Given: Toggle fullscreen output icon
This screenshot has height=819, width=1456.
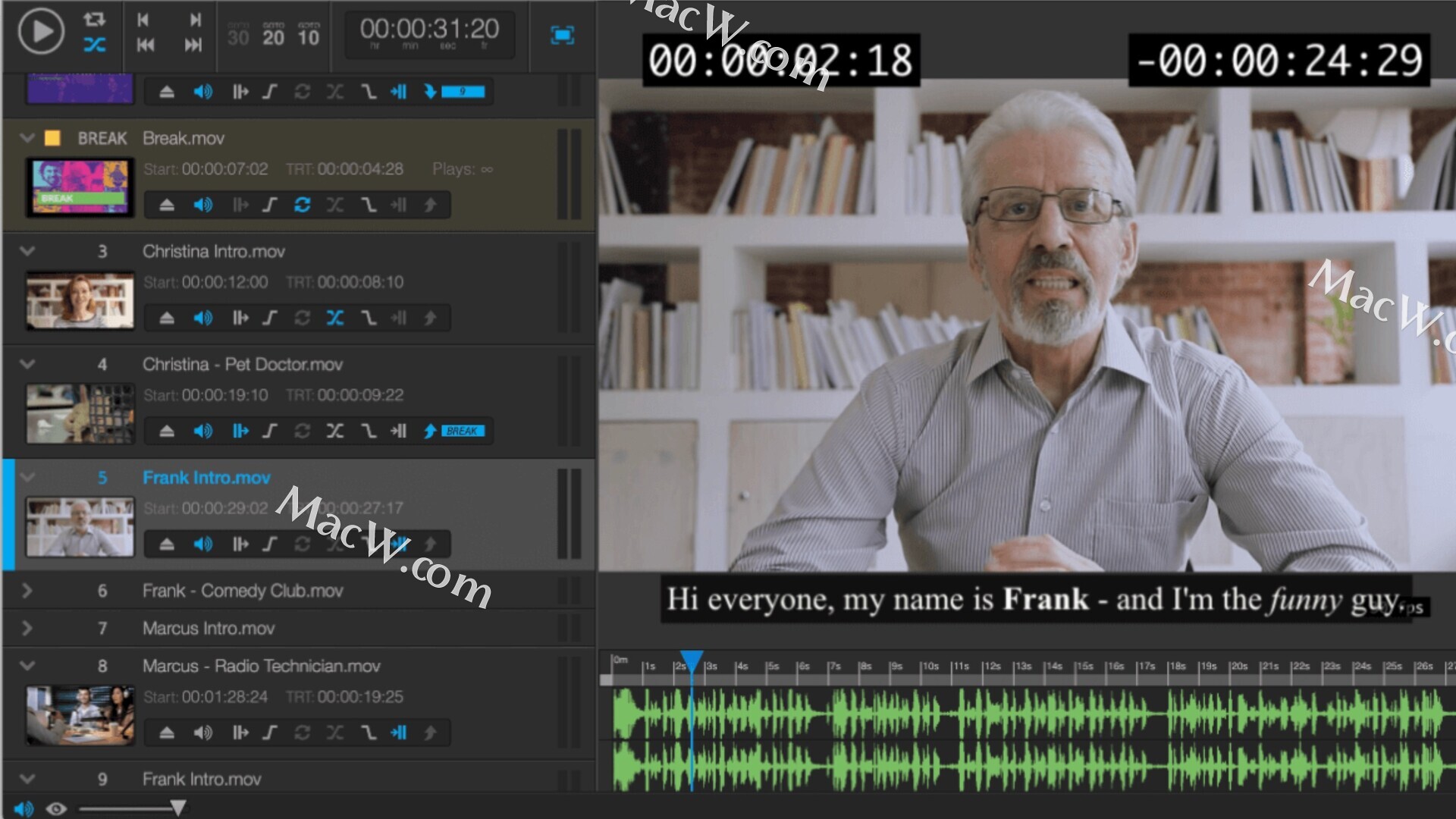Looking at the screenshot, I should (561, 35).
